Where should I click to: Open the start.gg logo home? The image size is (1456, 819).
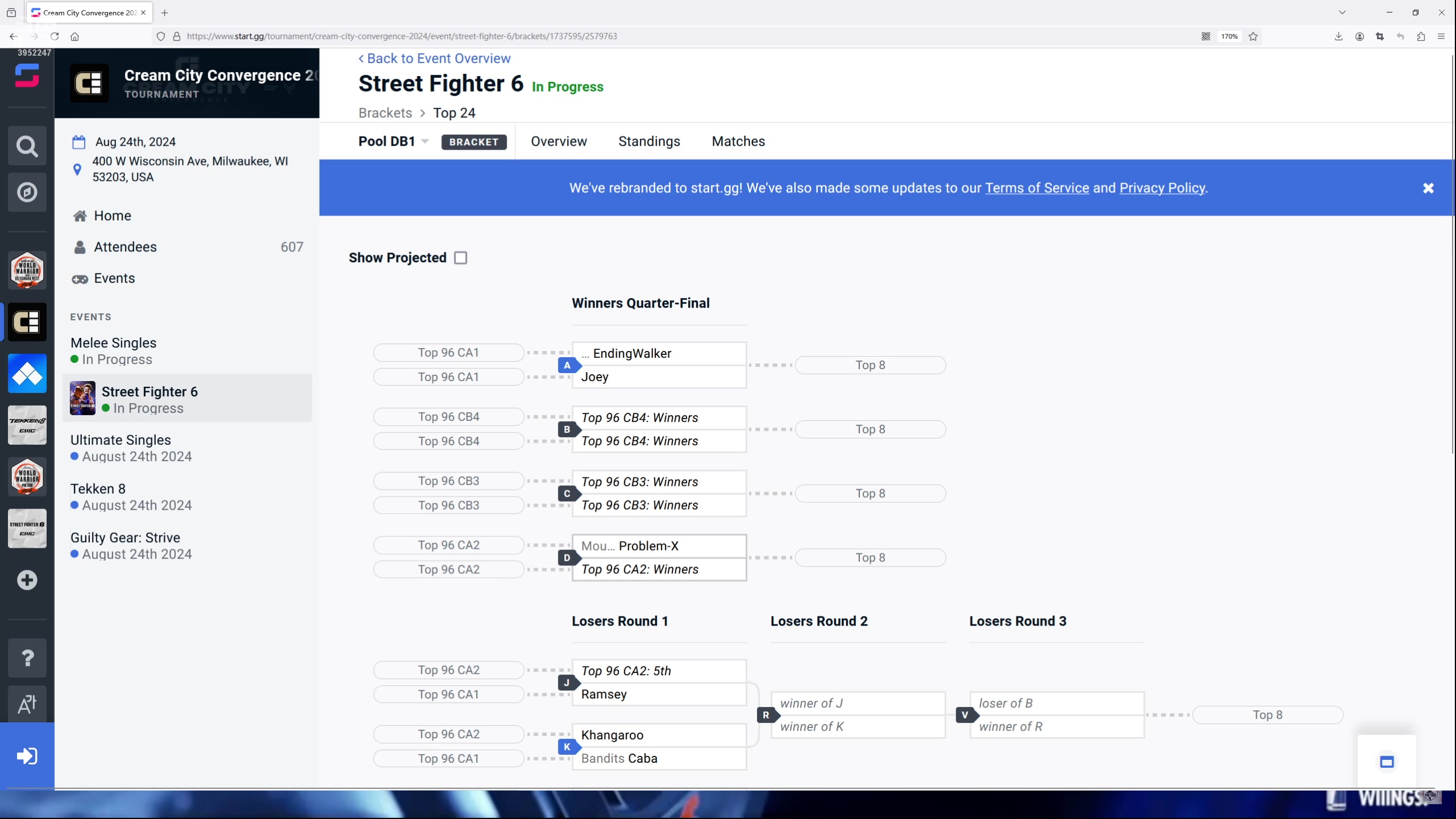click(x=27, y=76)
